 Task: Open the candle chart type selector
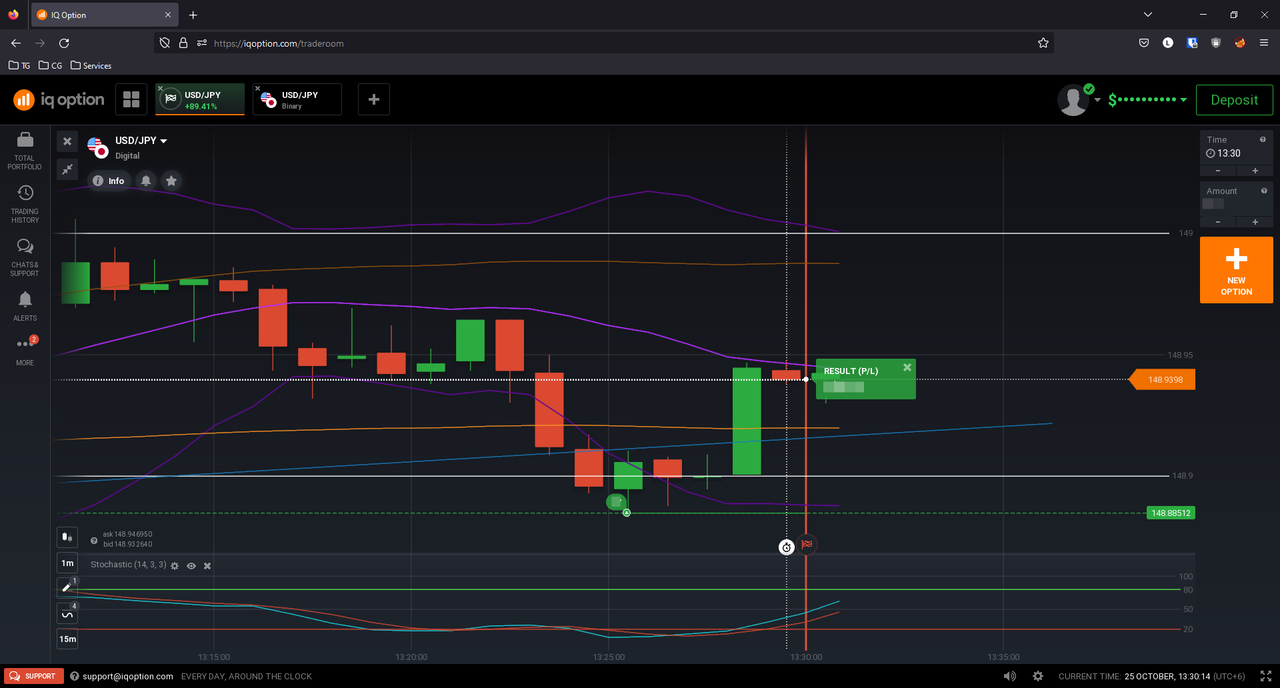point(67,537)
